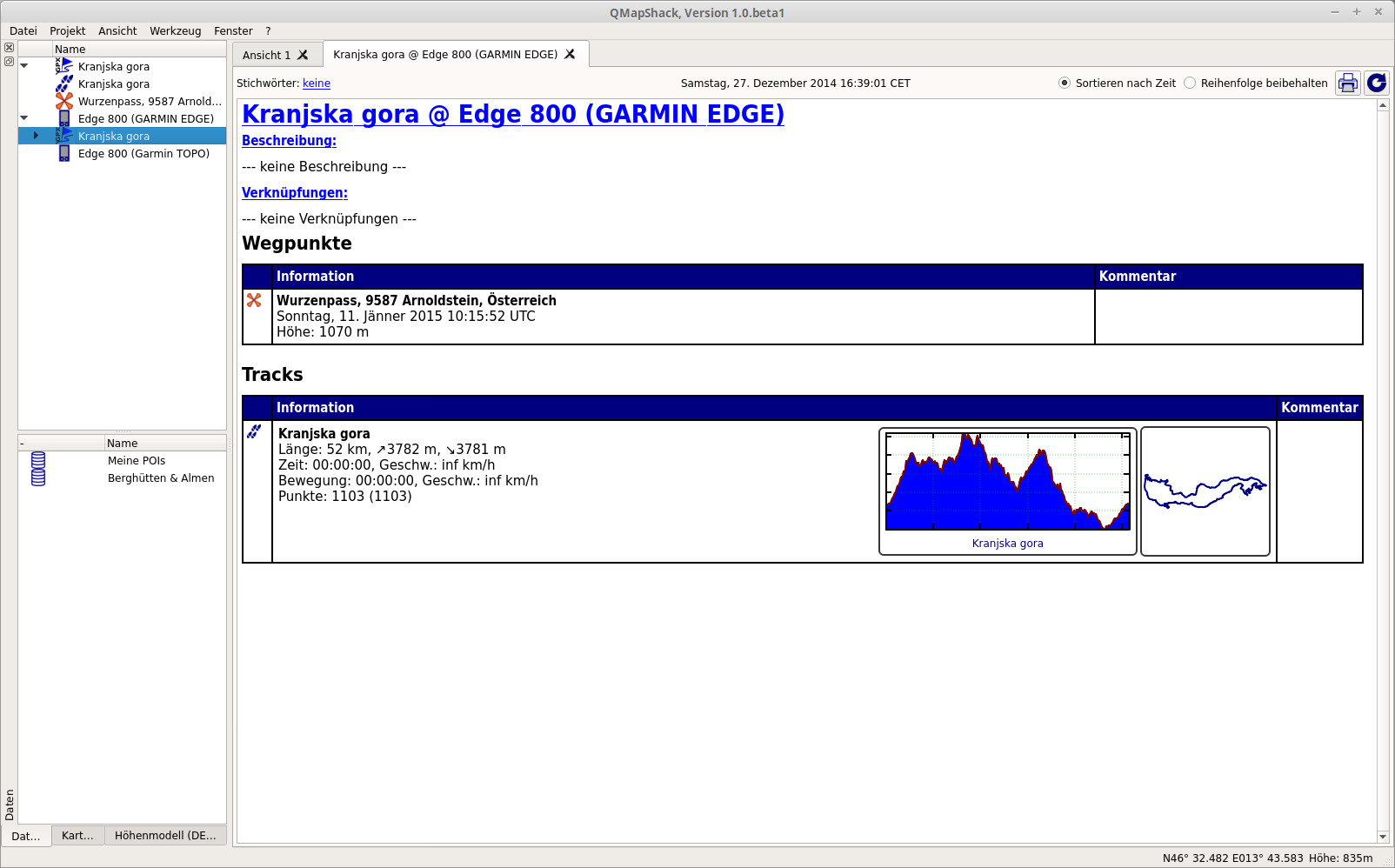Image resolution: width=1395 pixels, height=868 pixels.
Task: Open the Projekt menu
Action: click(x=68, y=30)
